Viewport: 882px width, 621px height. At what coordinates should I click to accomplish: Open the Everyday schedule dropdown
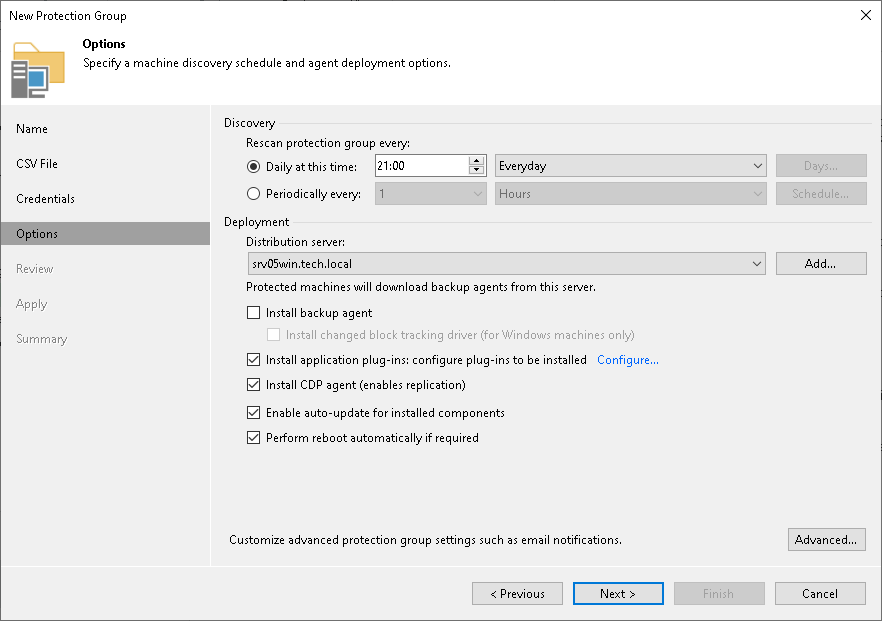coord(631,166)
